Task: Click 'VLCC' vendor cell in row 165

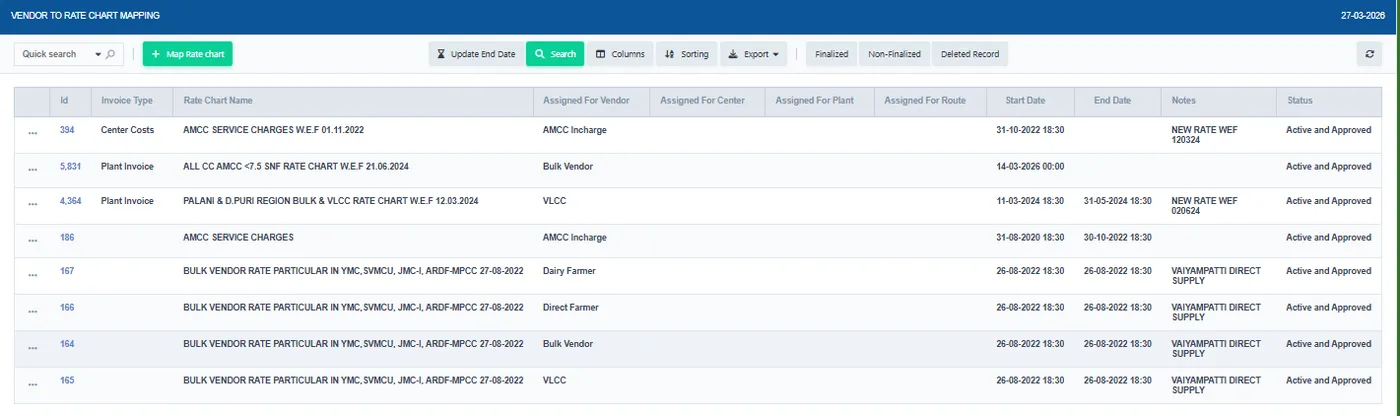Action: tap(554, 380)
